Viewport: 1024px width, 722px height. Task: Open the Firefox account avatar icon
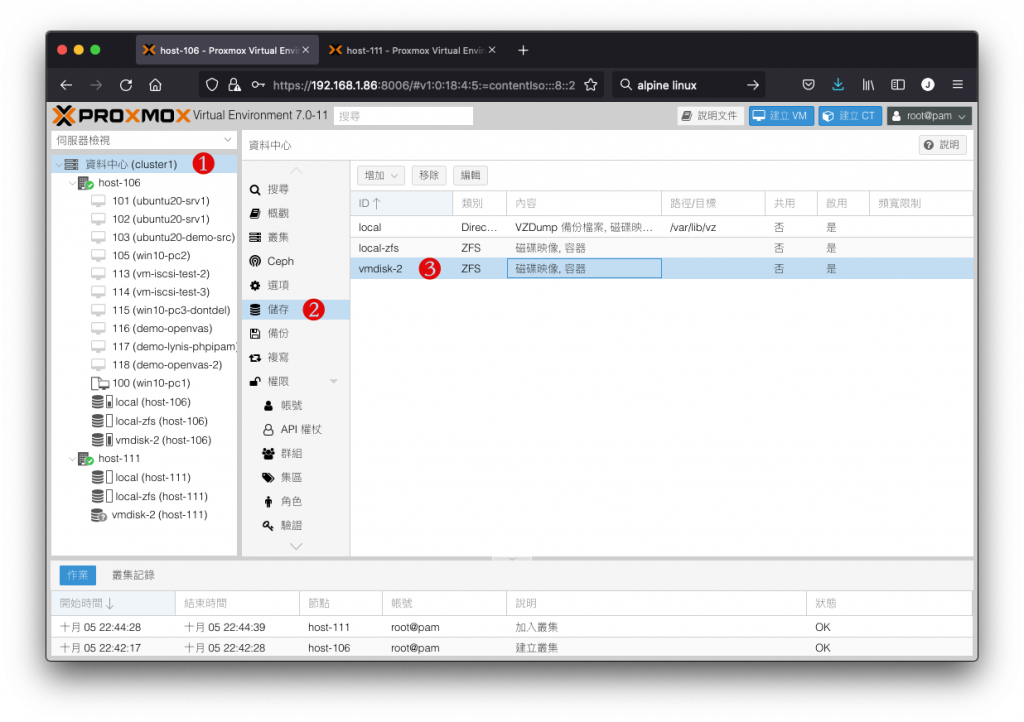927,85
